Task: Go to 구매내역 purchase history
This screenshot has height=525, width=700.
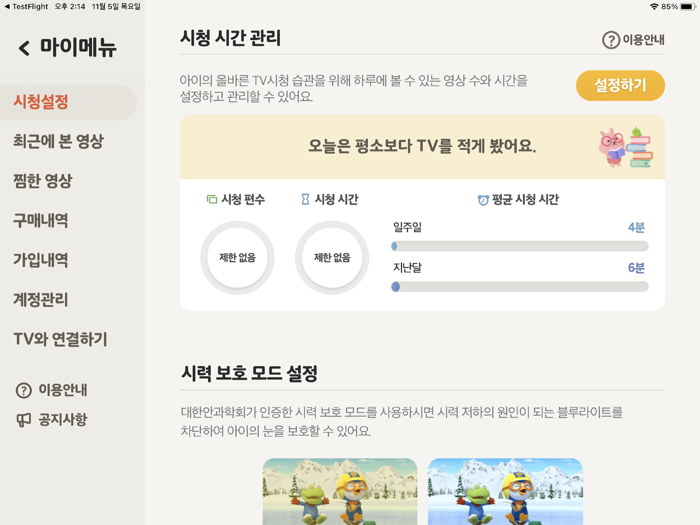Action: [40, 221]
